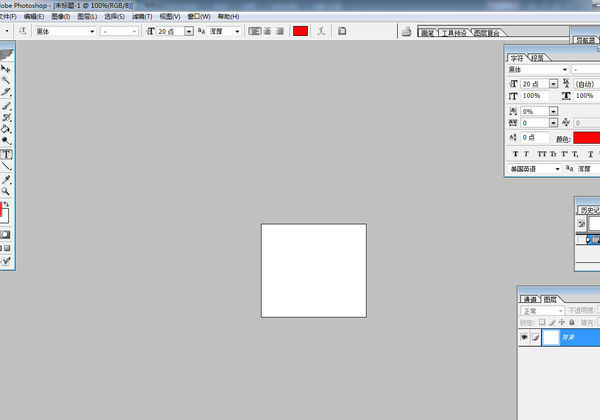This screenshot has height=420, width=600.
Task: Toggle visibility eye of 背景 layer
Action: point(523,339)
